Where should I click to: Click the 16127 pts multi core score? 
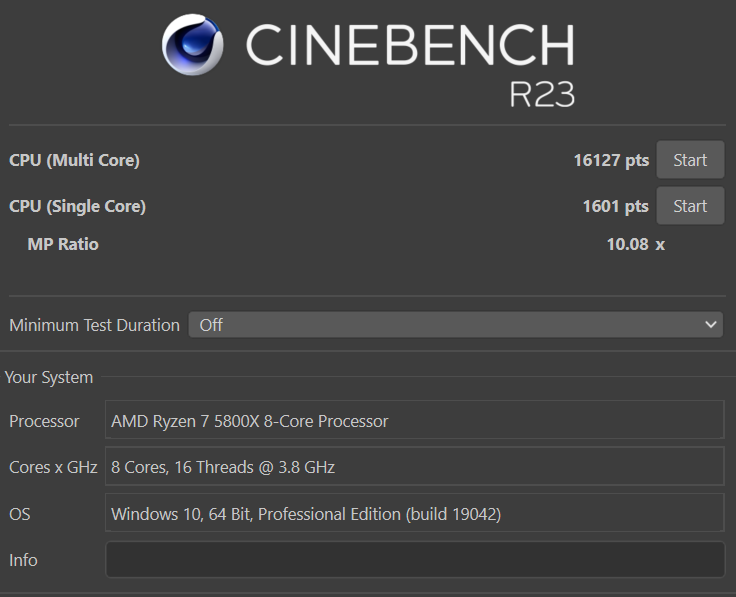tap(611, 161)
